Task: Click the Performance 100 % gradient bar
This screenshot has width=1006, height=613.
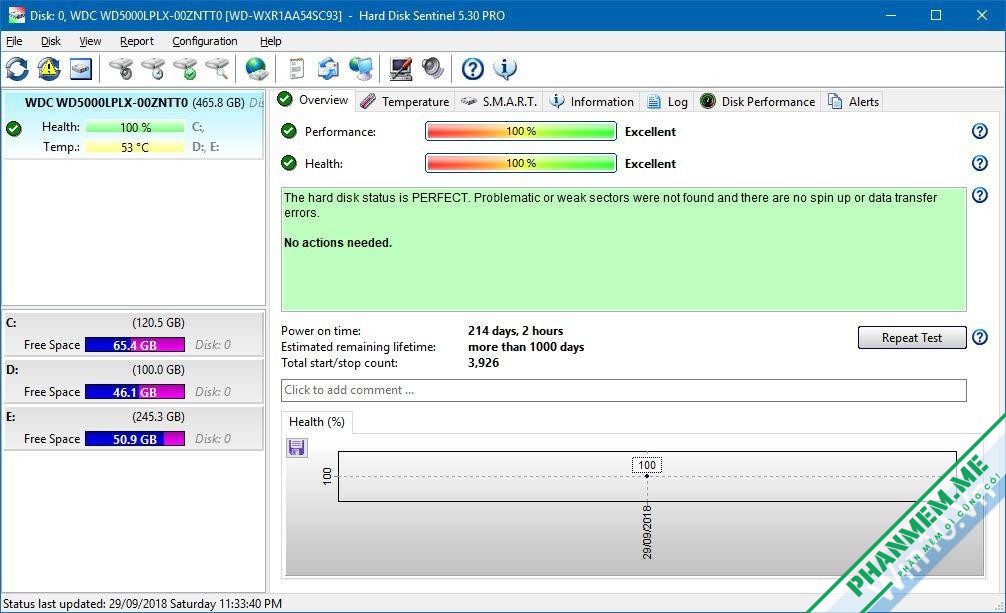Action: (x=520, y=131)
